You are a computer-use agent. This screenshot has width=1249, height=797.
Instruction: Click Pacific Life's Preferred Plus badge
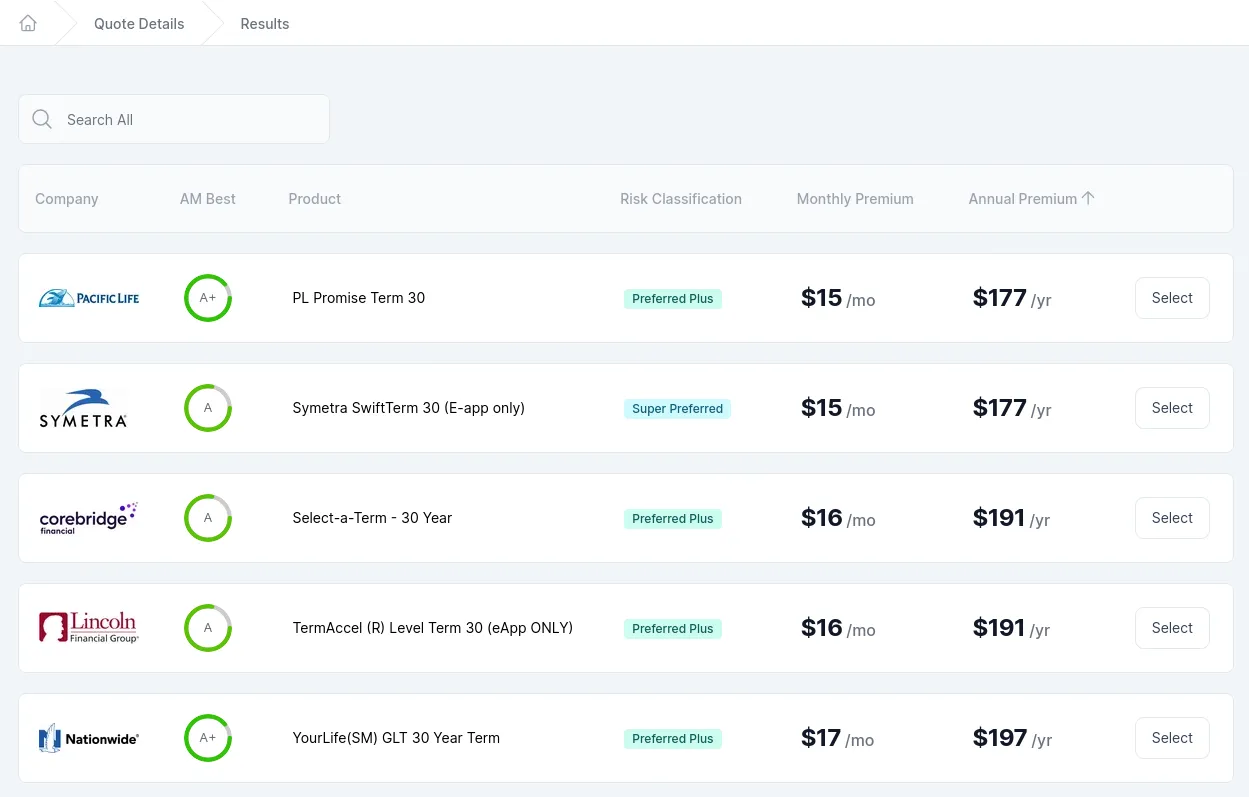click(673, 298)
